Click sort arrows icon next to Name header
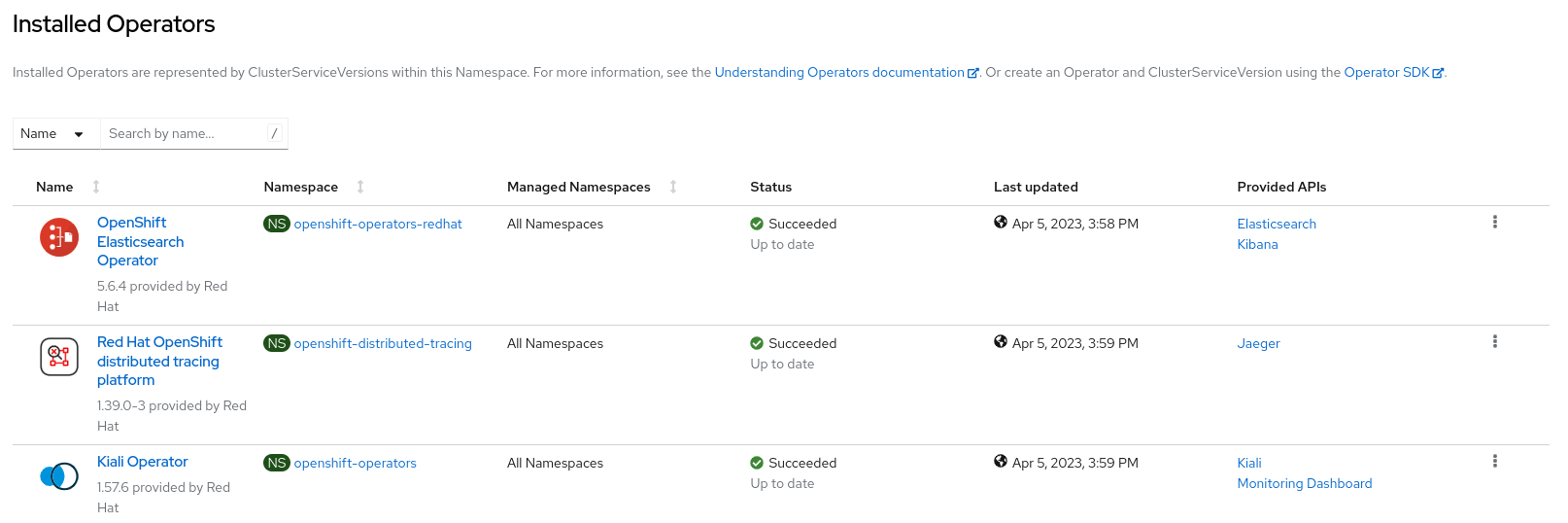1568x523 pixels. coord(96,187)
